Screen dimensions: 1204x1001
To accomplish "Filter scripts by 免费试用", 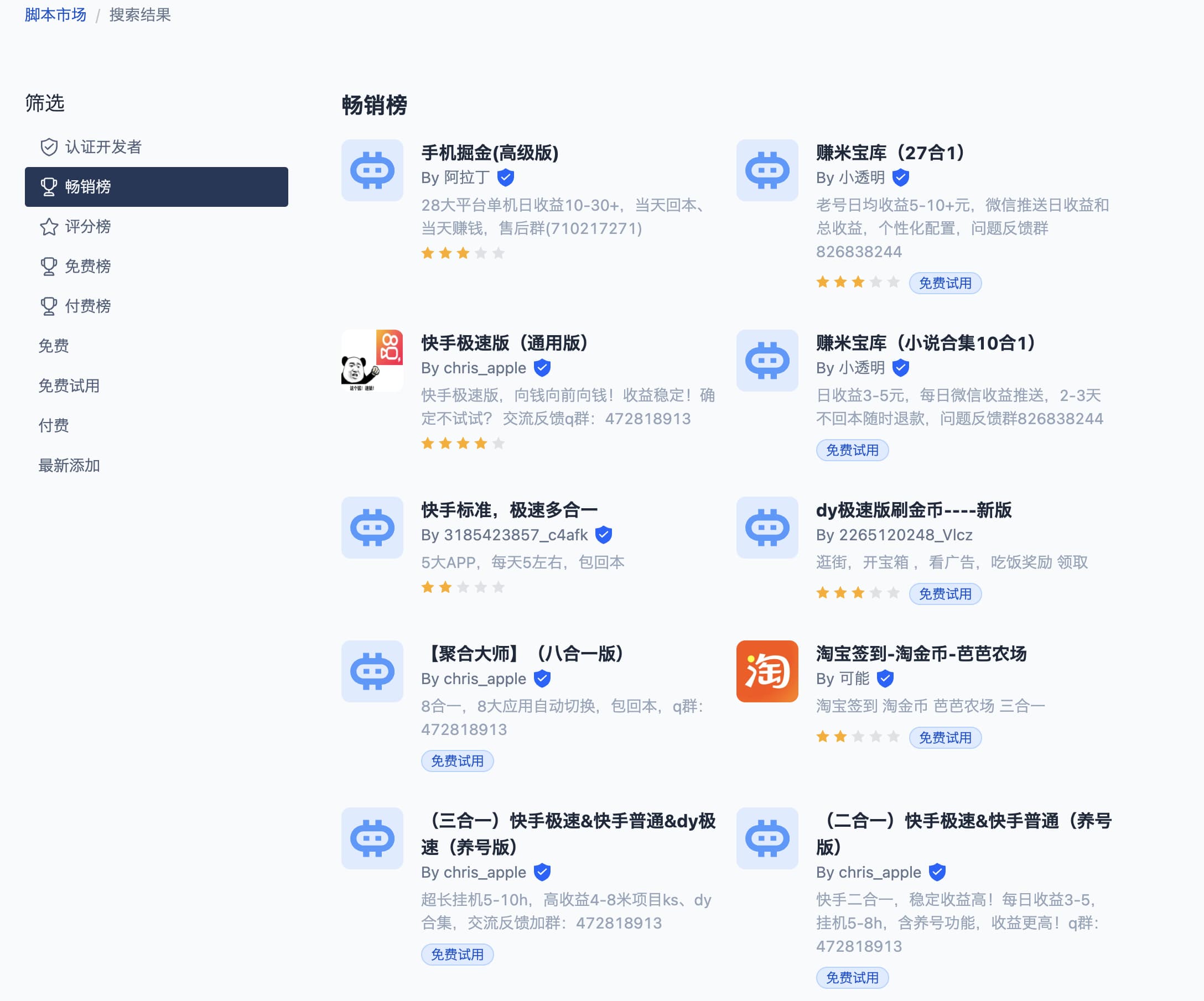I will coord(69,385).
